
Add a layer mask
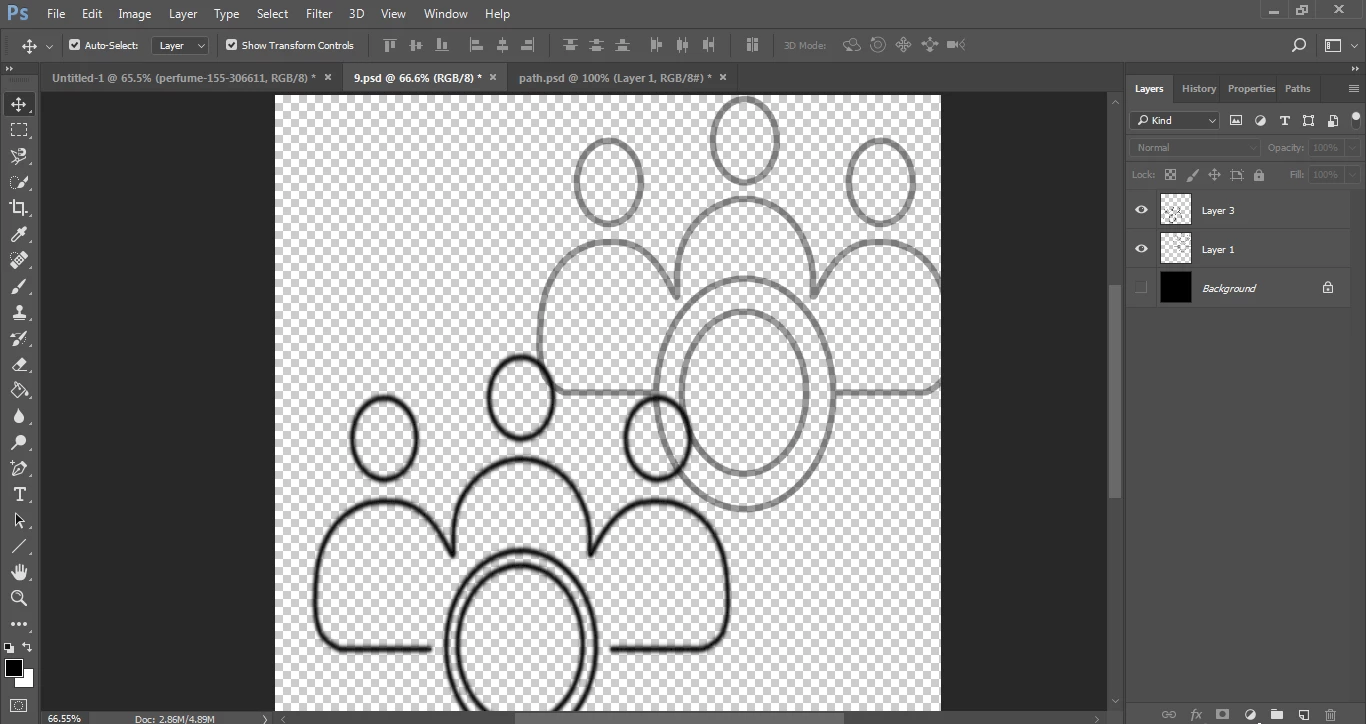coord(1222,714)
